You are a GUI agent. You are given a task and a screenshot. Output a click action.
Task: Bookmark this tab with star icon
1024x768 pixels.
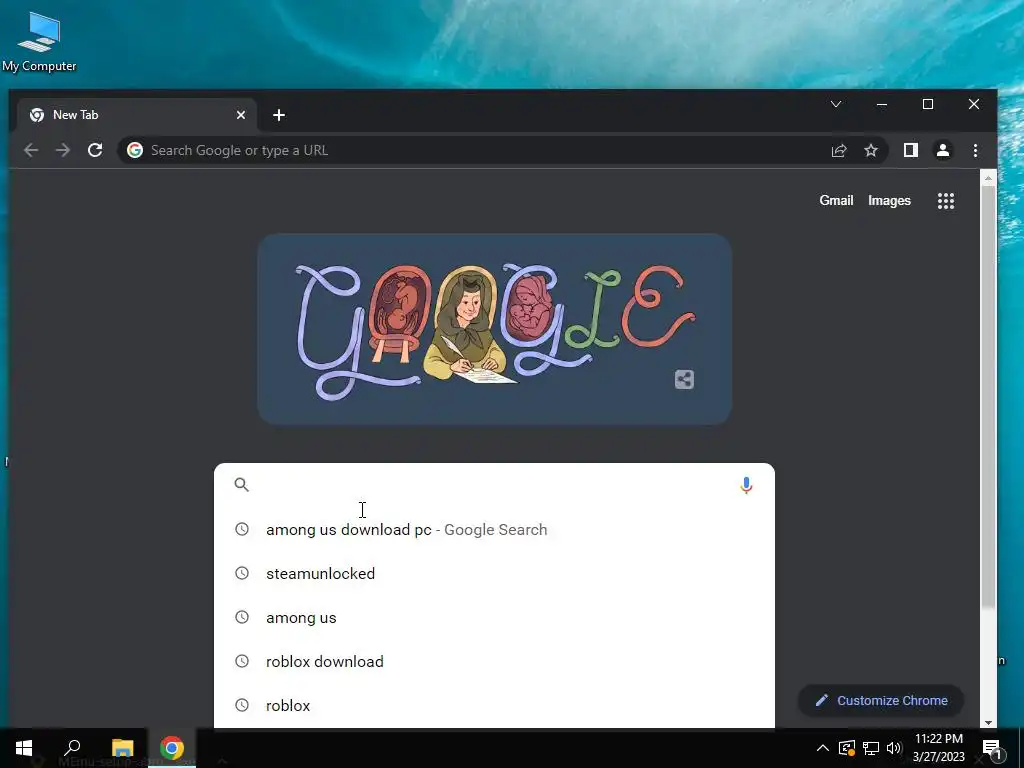(871, 150)
